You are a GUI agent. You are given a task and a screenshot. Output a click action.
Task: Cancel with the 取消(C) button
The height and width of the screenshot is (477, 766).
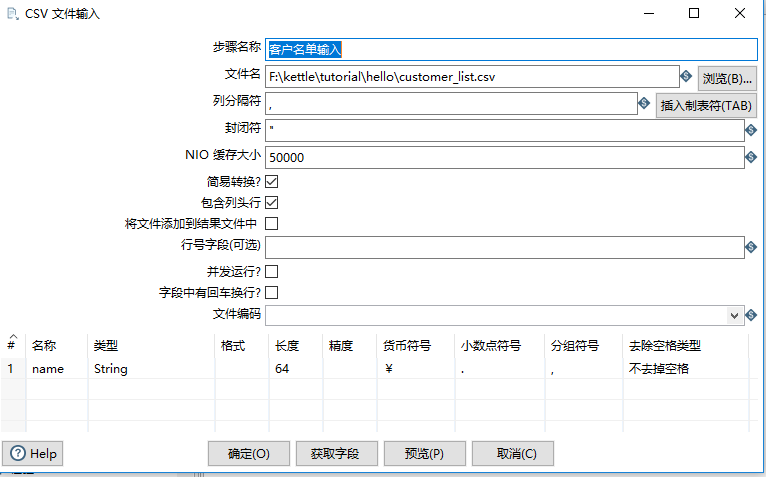[512, 454]
